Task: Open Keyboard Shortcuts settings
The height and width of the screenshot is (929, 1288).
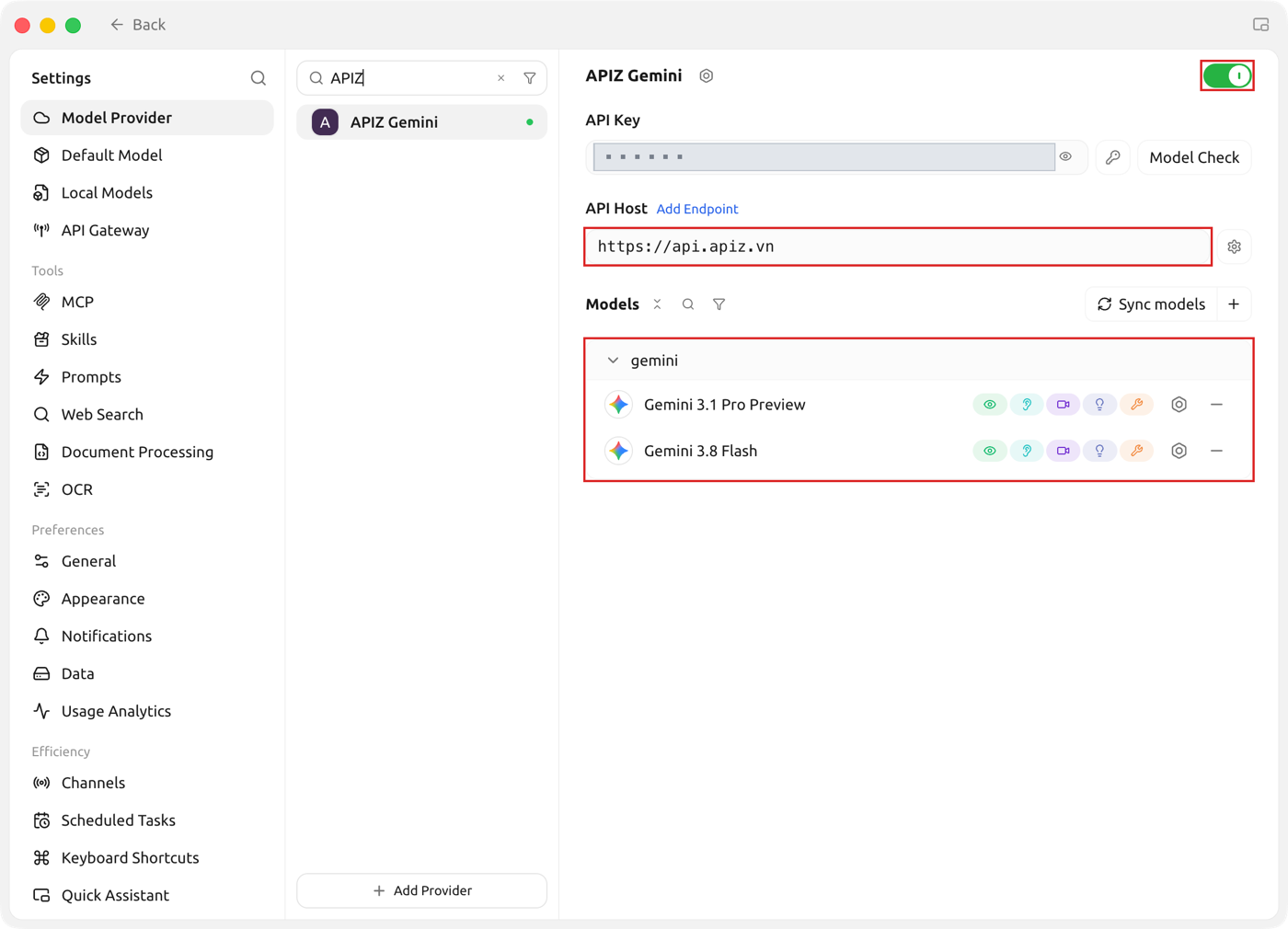Action: pyautogui.click(x=147, y=858)
